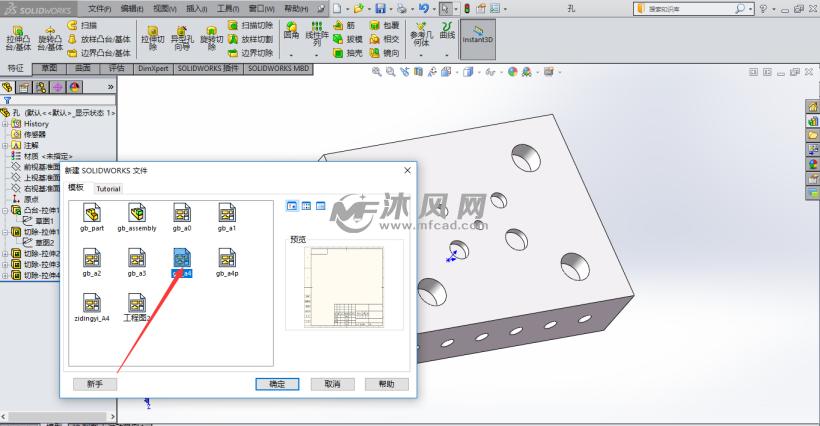
Task: Open the 工具 Tools menu
Action: coord(228,9)
